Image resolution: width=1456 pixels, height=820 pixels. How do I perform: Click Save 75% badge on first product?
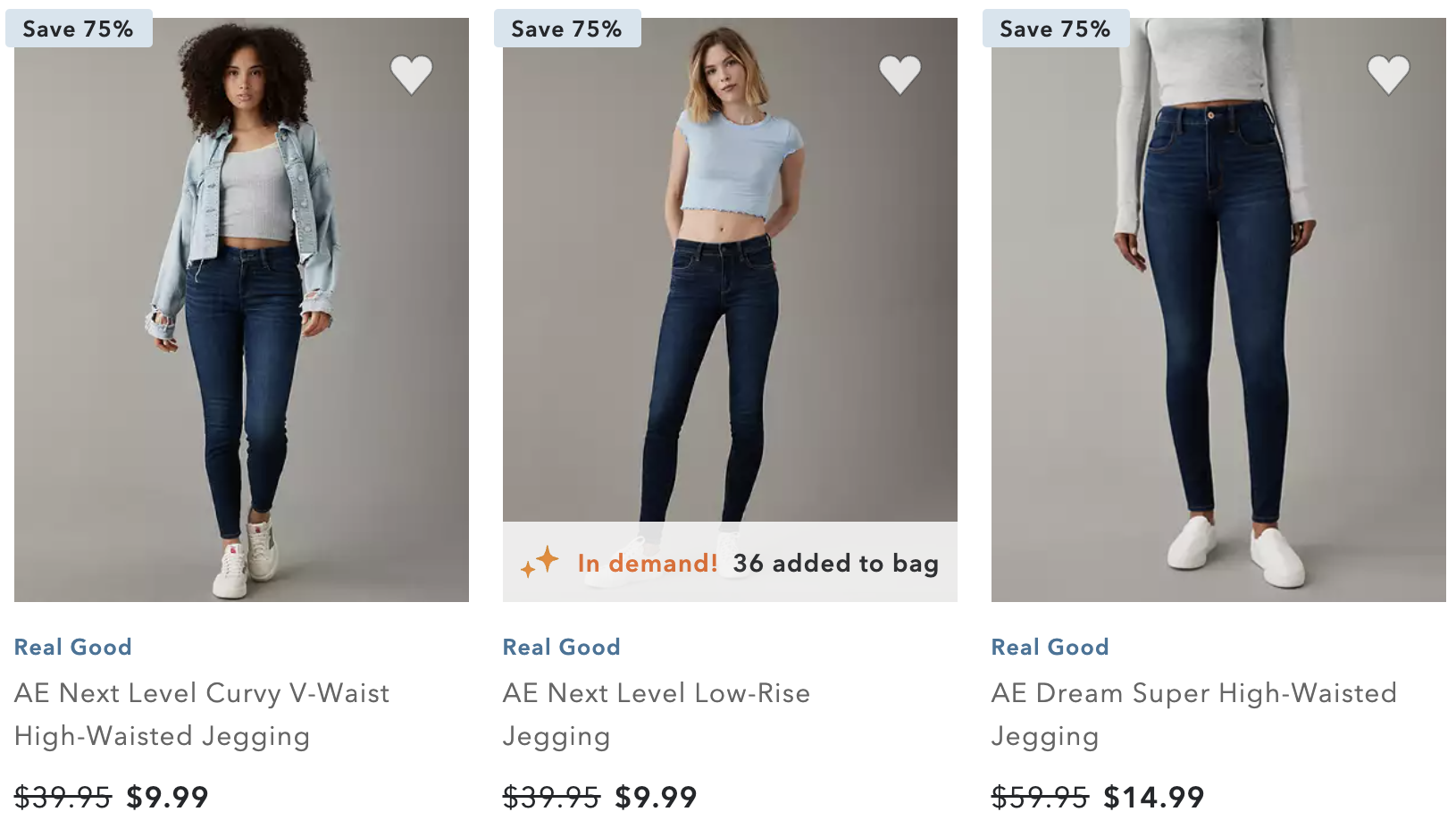pos(79,29)
